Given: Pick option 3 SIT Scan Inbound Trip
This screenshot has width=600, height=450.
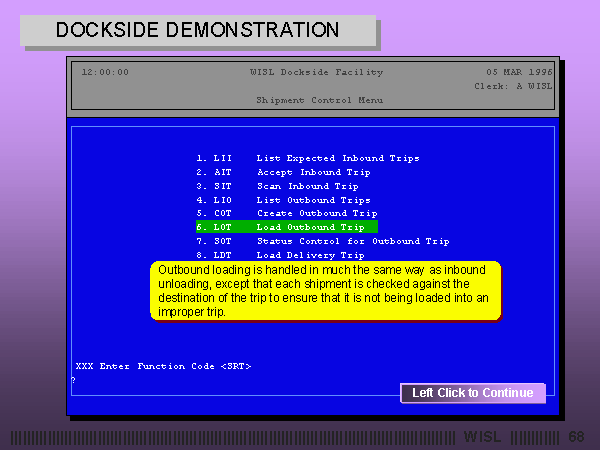Looking at the screenshot, I should (277, 186).
